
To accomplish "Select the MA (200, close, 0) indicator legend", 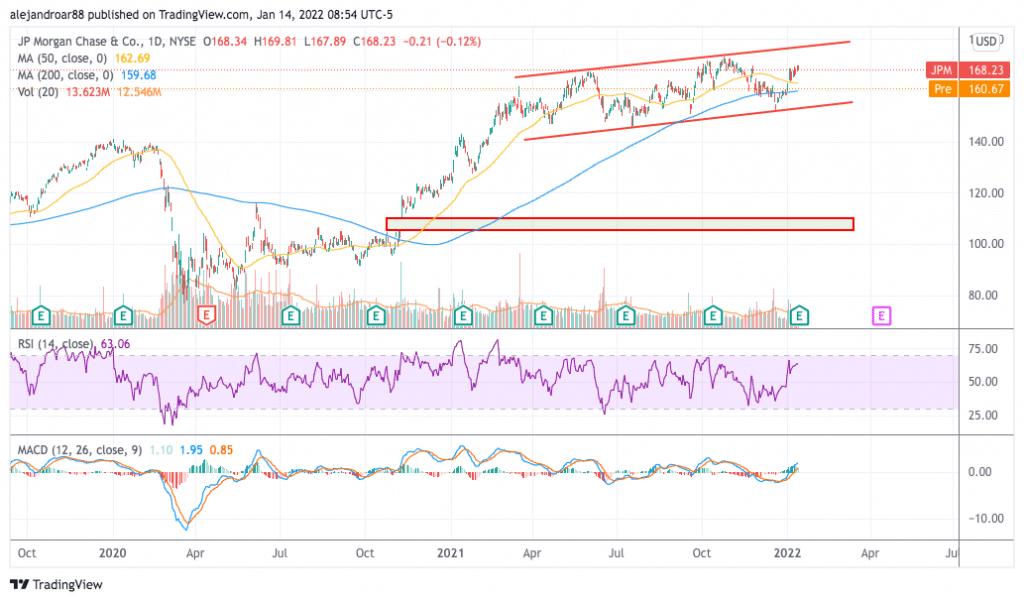I will click(x=65, y=75).
